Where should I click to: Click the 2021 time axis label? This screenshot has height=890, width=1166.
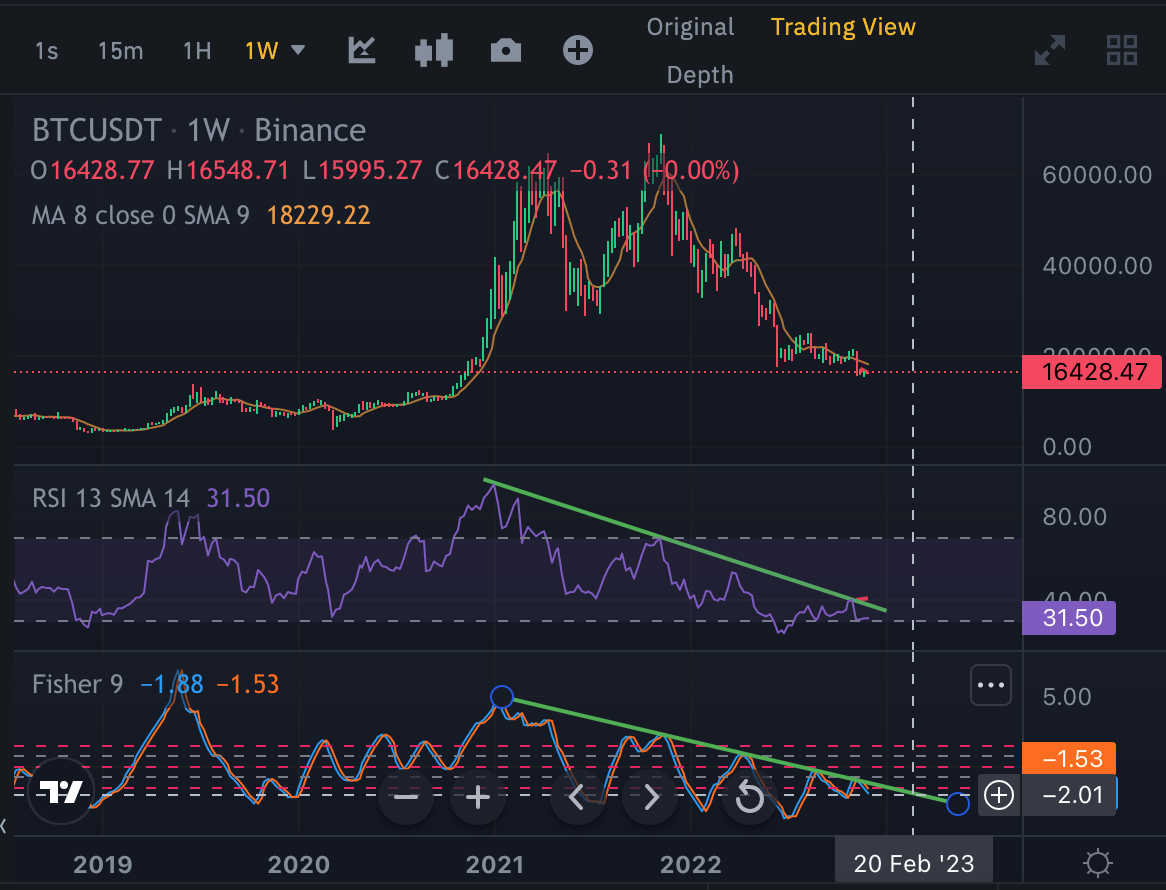(x=495, y=865)
